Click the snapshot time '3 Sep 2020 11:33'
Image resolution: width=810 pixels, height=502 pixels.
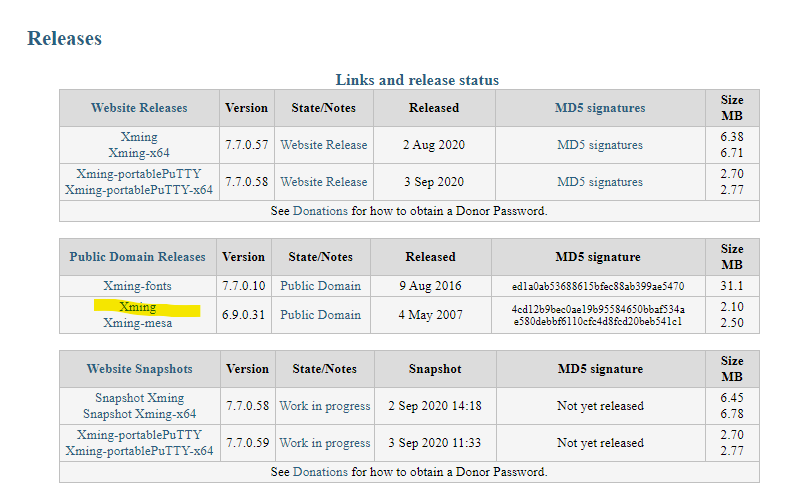[435, 443]
